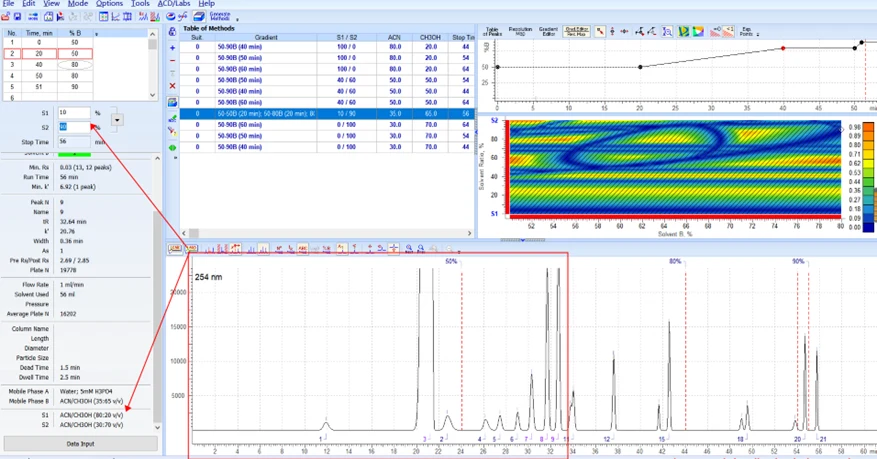Open the Edit menu

[29, 3]
